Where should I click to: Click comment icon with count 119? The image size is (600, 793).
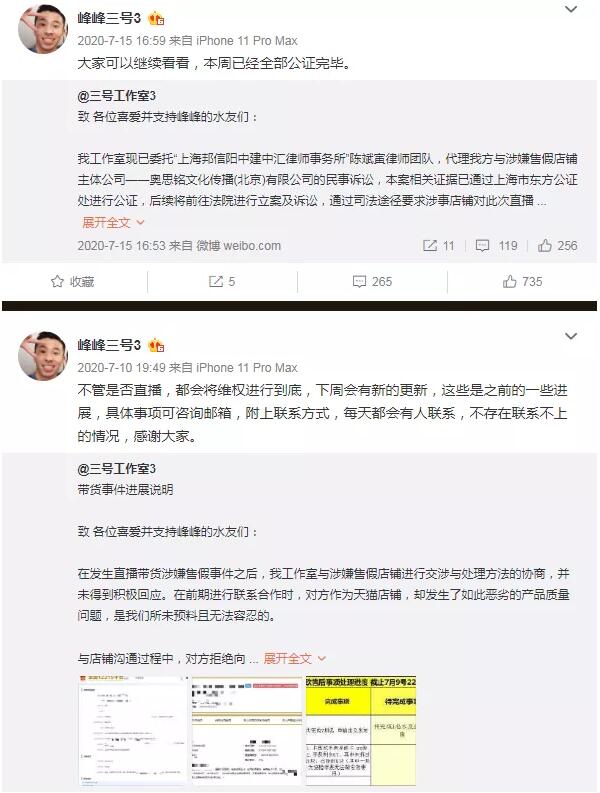[x=496, y=246]
